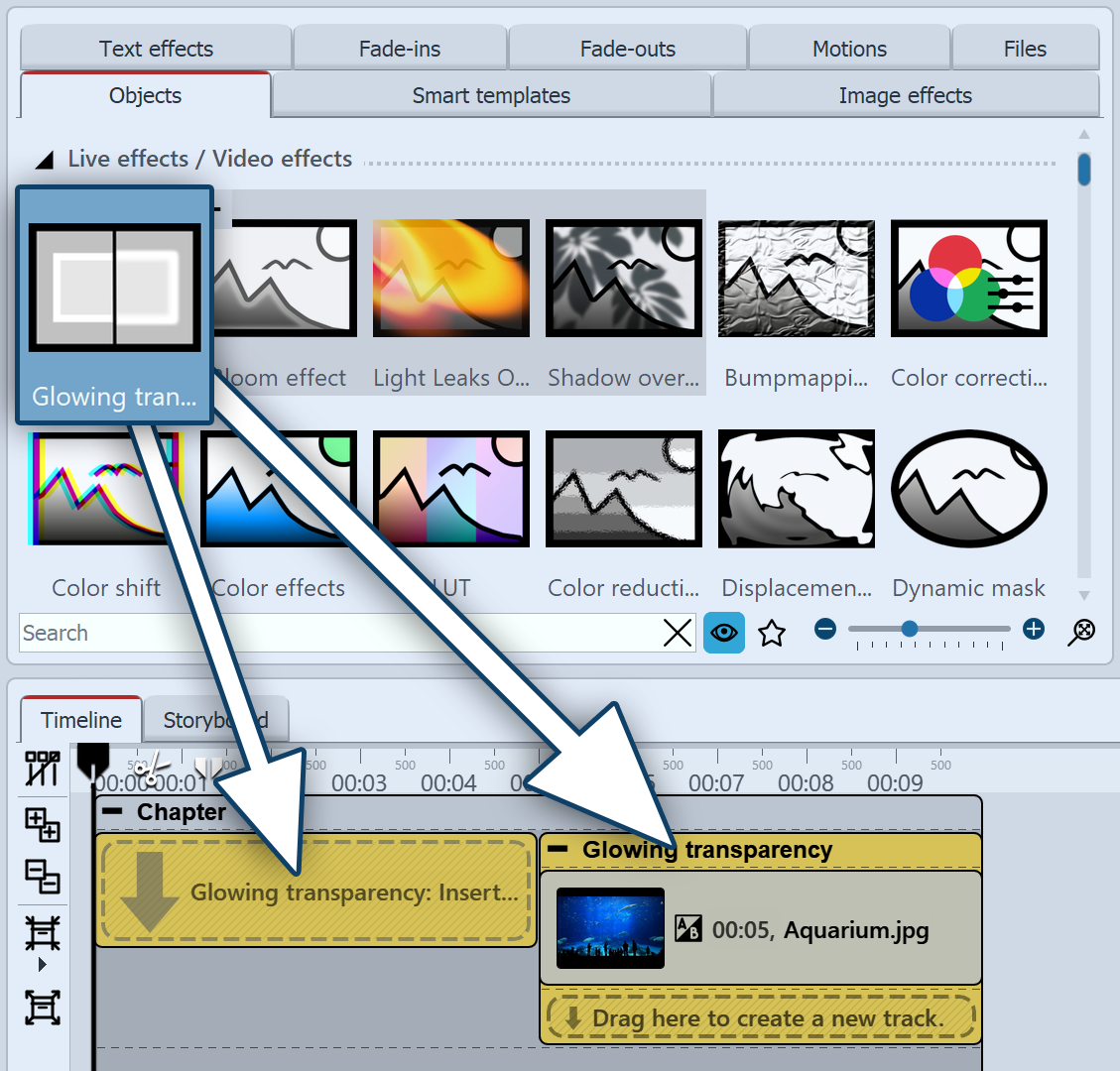Viewport: 1120px width, 1071px height.
Task: Click the Dynamic mask effect icon
Action: coord(968,489)
